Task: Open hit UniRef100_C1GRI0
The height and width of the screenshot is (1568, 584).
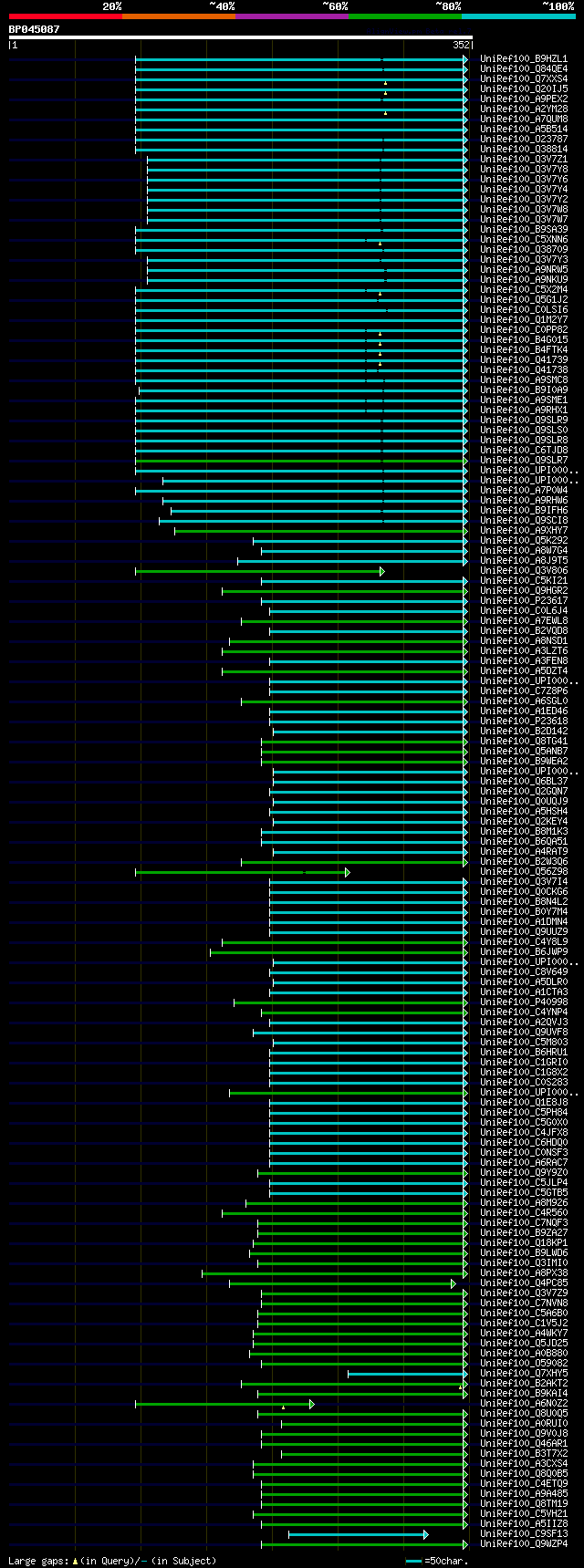Action: coord(524,1063)
